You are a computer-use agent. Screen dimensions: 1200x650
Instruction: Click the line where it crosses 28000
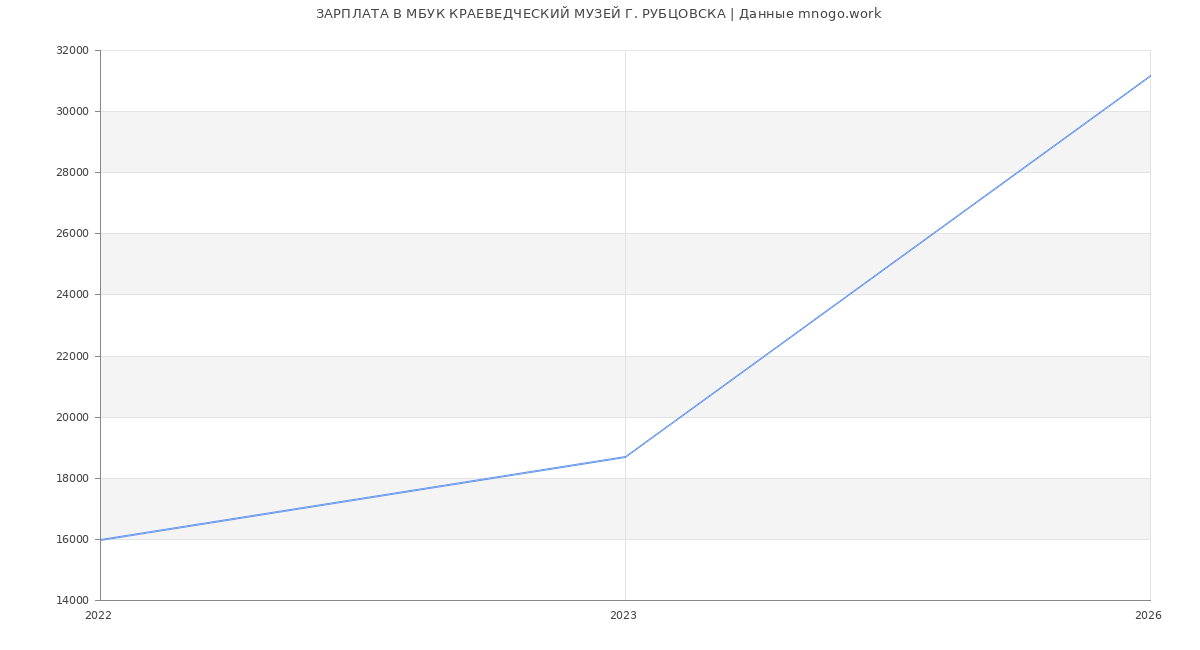[x=1017, y=172]
